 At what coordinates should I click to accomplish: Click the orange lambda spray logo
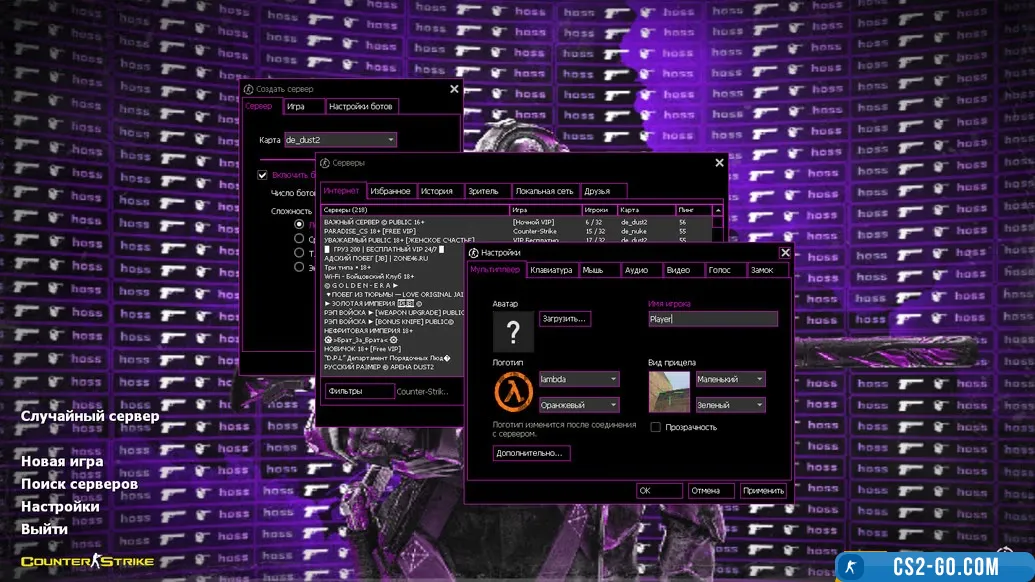pyautogui.click(x=513, y=391)
